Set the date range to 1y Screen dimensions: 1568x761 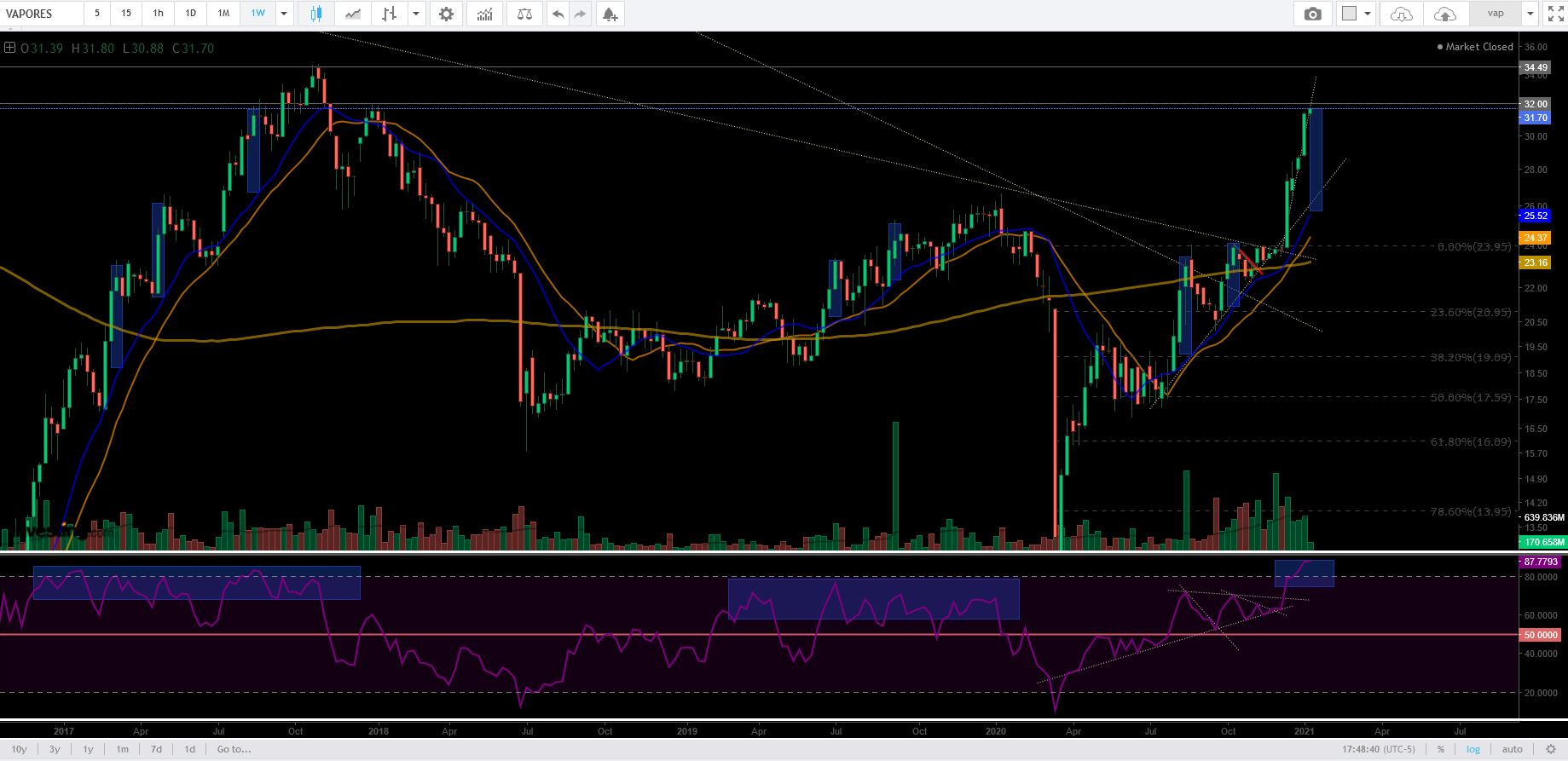pos(88,749)
